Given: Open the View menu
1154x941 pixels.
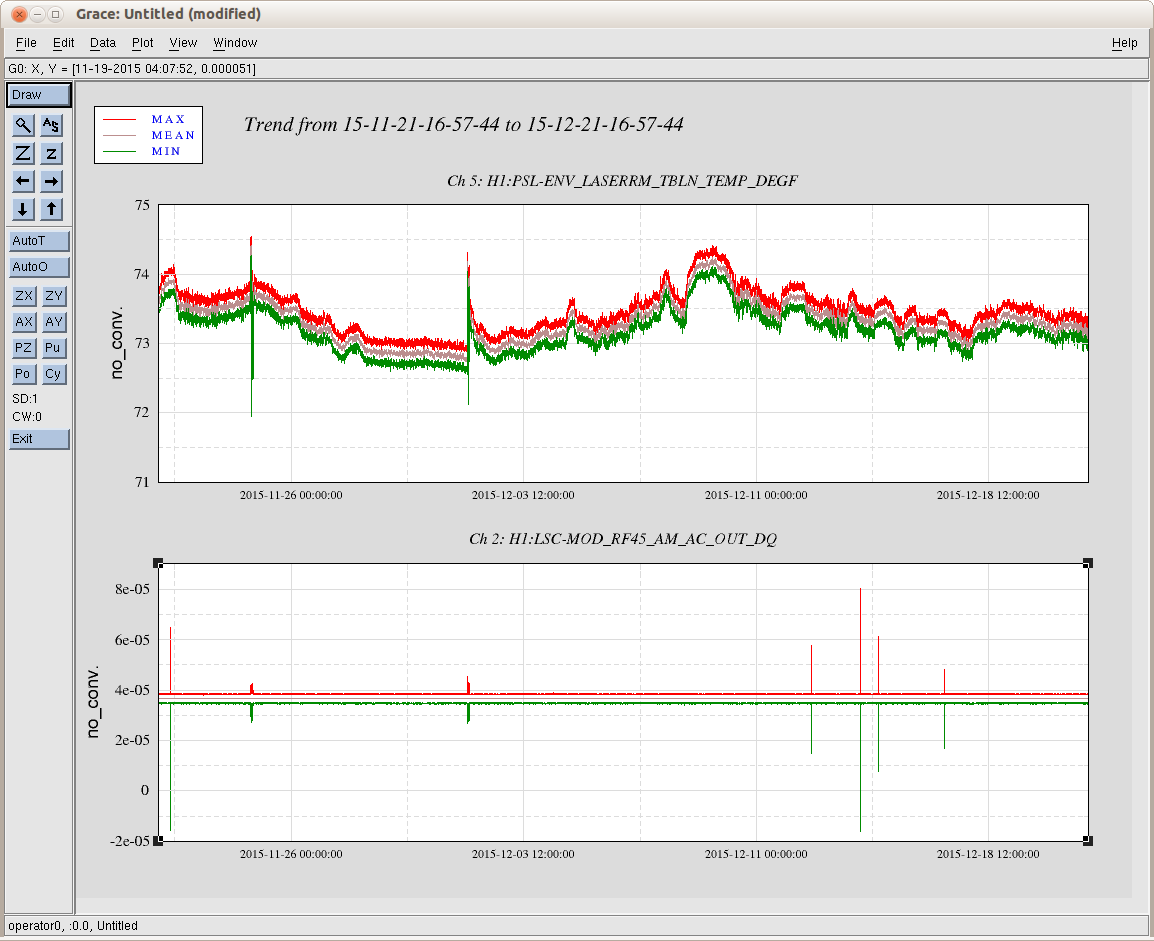Looking at the screenshot, I should click(183, 43).
